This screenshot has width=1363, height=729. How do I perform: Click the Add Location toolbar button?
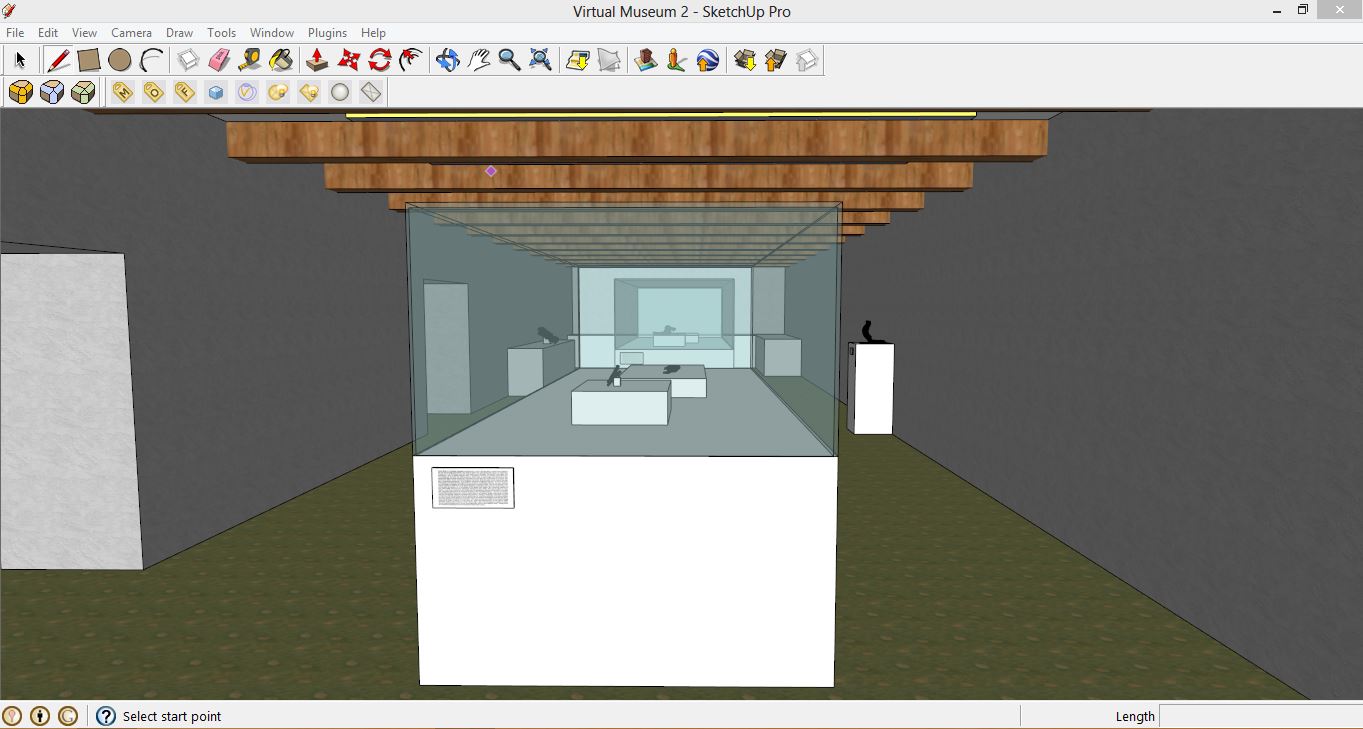[646, 61]
